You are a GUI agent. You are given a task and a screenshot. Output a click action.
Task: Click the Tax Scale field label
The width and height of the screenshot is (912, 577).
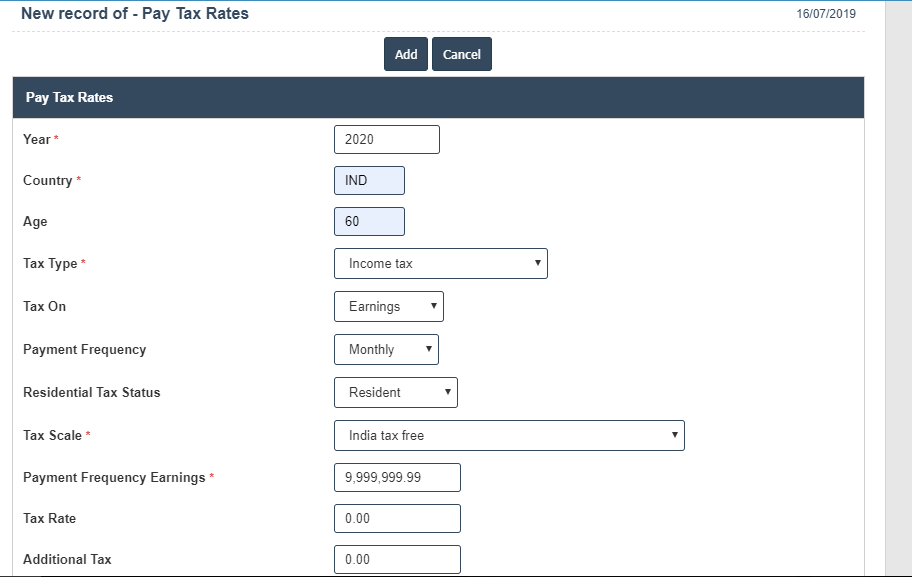(52, 436)
